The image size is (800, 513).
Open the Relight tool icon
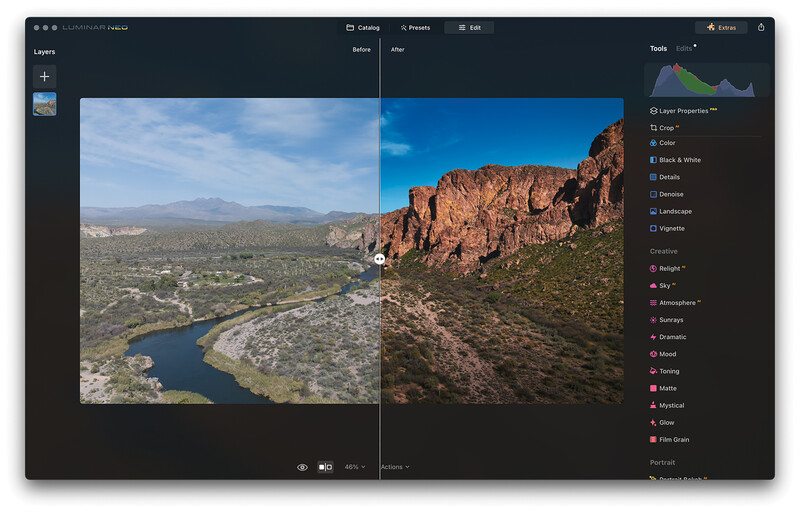[653, 268]
